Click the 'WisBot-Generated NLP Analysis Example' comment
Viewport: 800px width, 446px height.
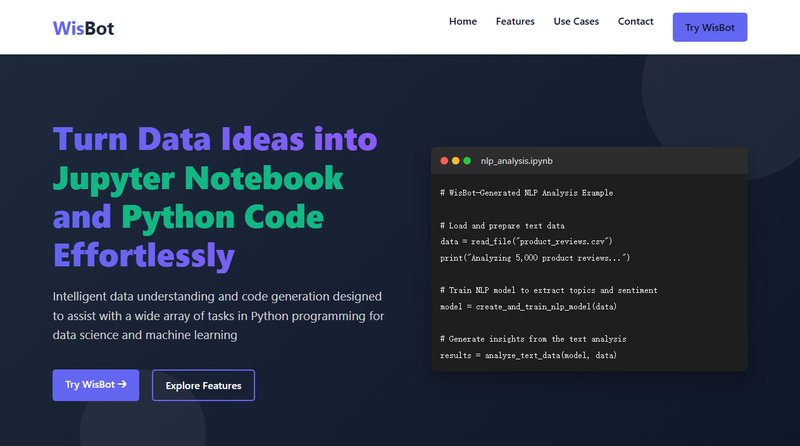[527, 193]
